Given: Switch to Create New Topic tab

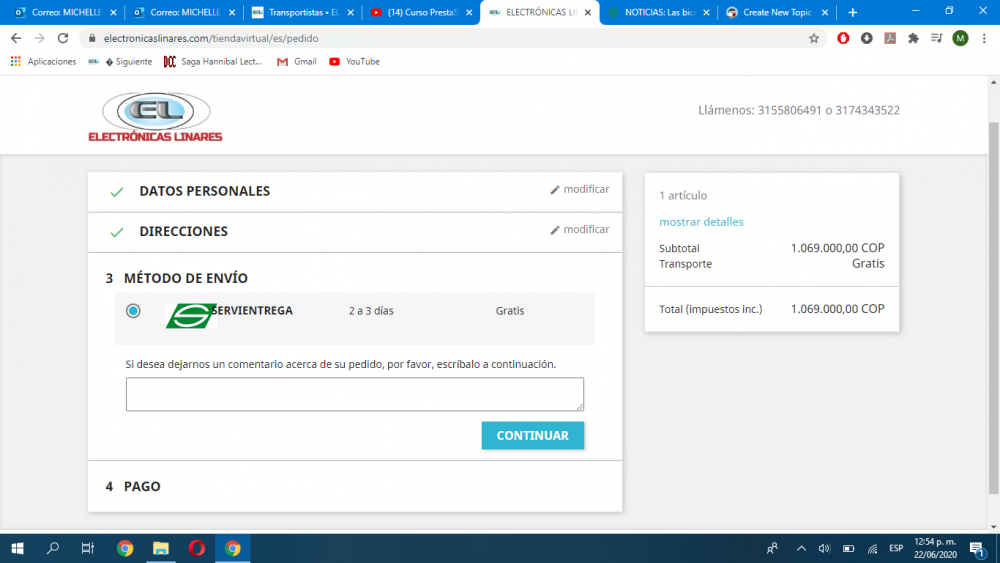Looking at the screenshot, I should click(x=777, y=13).
